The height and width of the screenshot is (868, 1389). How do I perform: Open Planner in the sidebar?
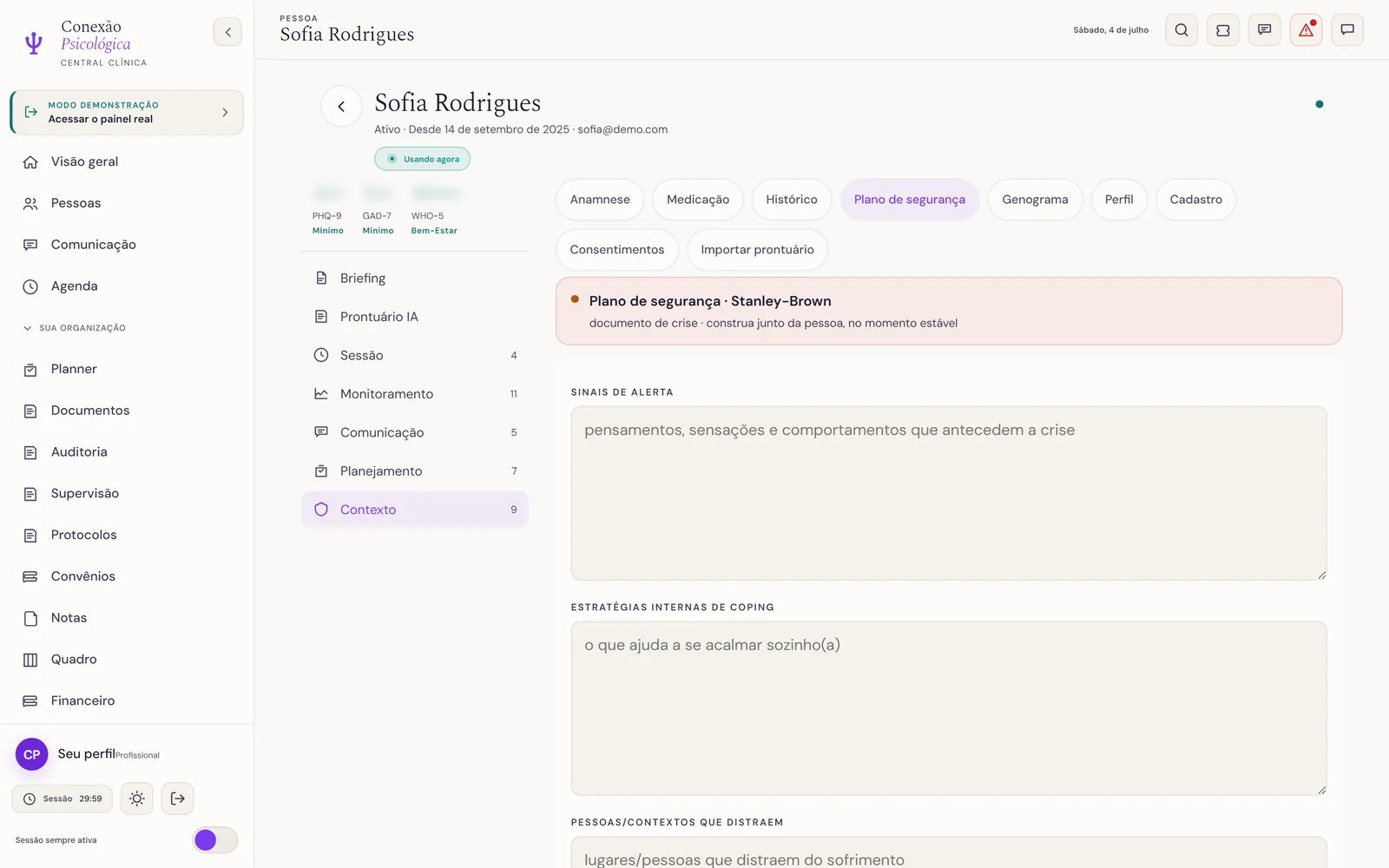click(x=127, y=369)
